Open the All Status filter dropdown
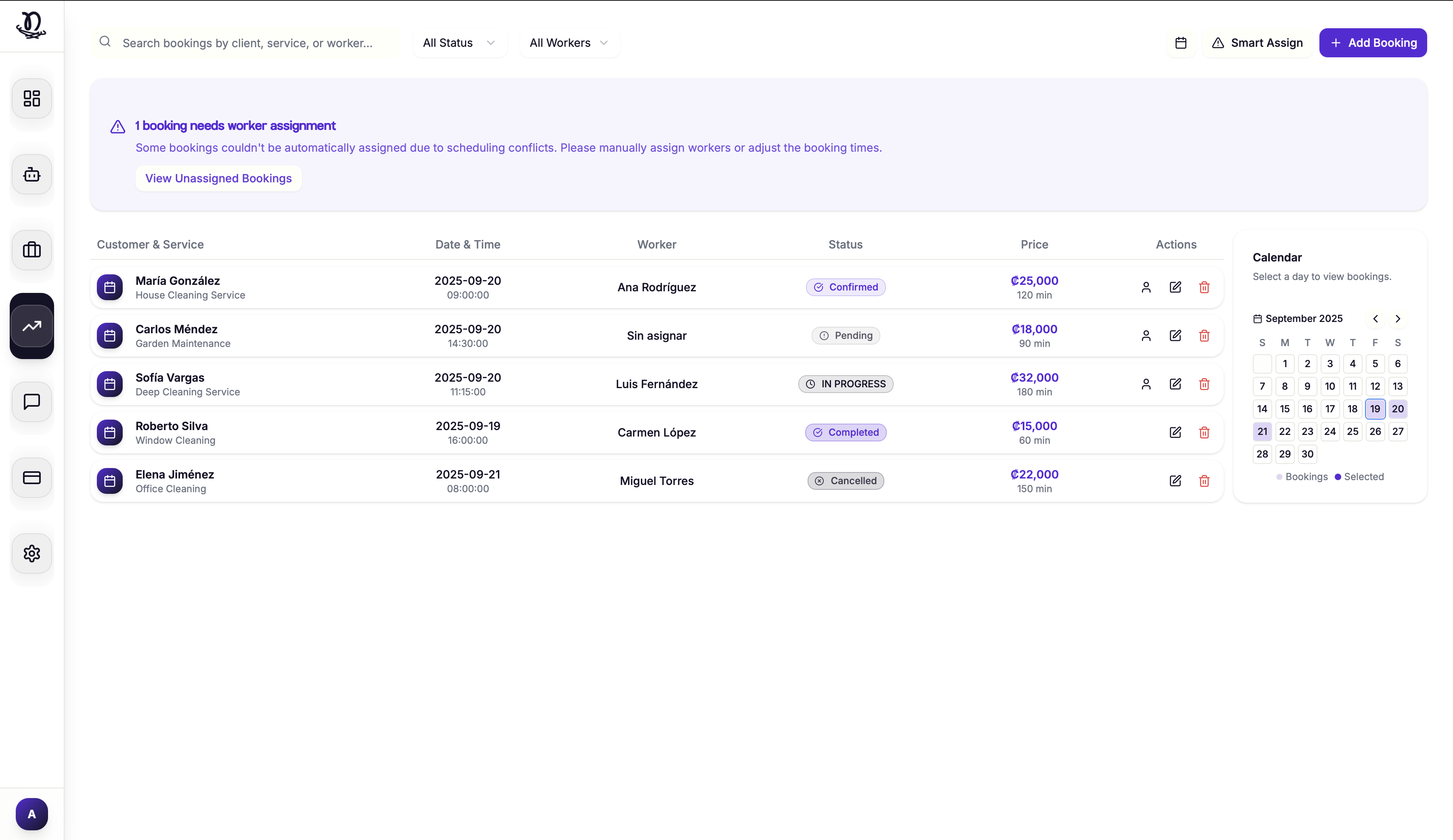1453x840 pixels. tap(459, 42)
